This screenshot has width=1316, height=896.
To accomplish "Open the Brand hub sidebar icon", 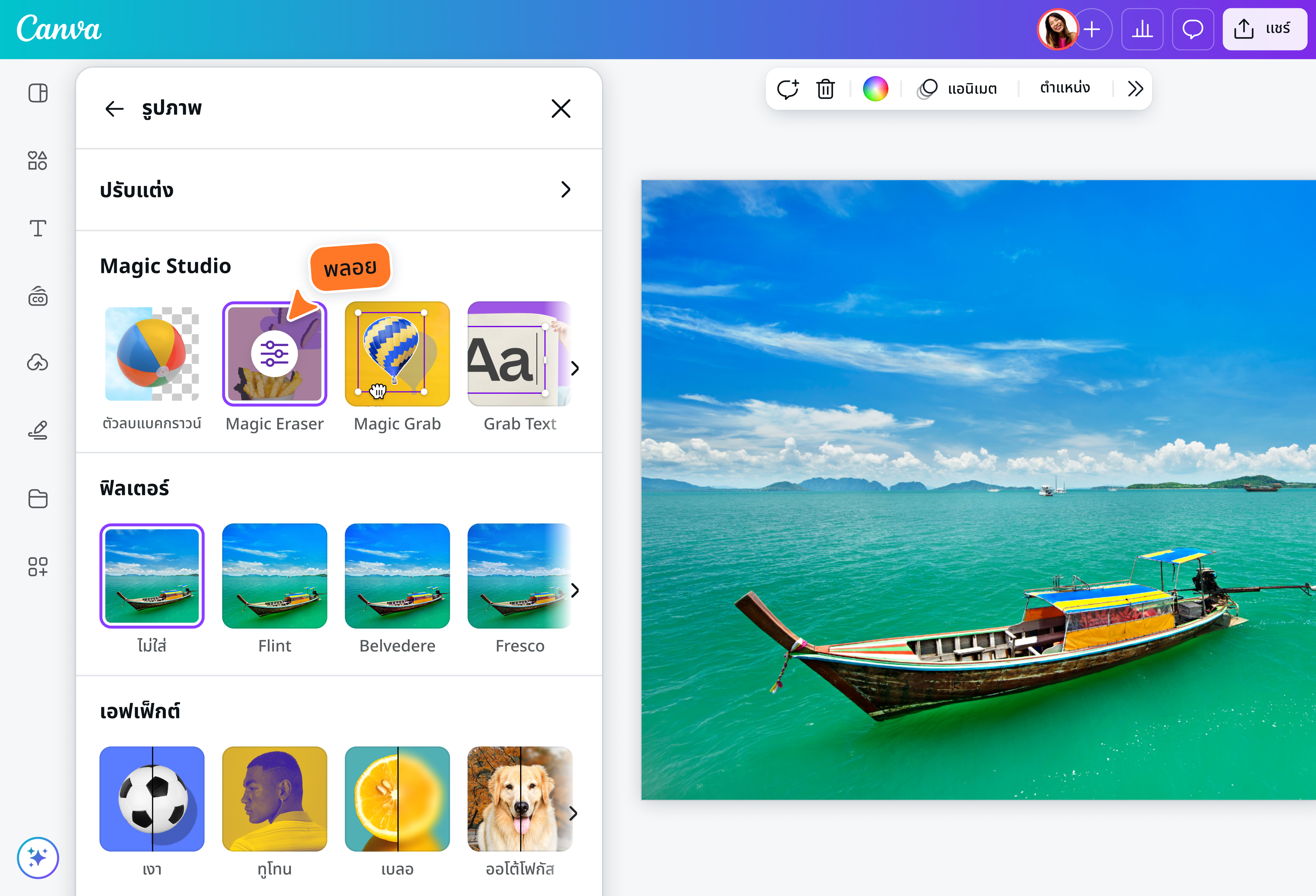I will point(38,296).
